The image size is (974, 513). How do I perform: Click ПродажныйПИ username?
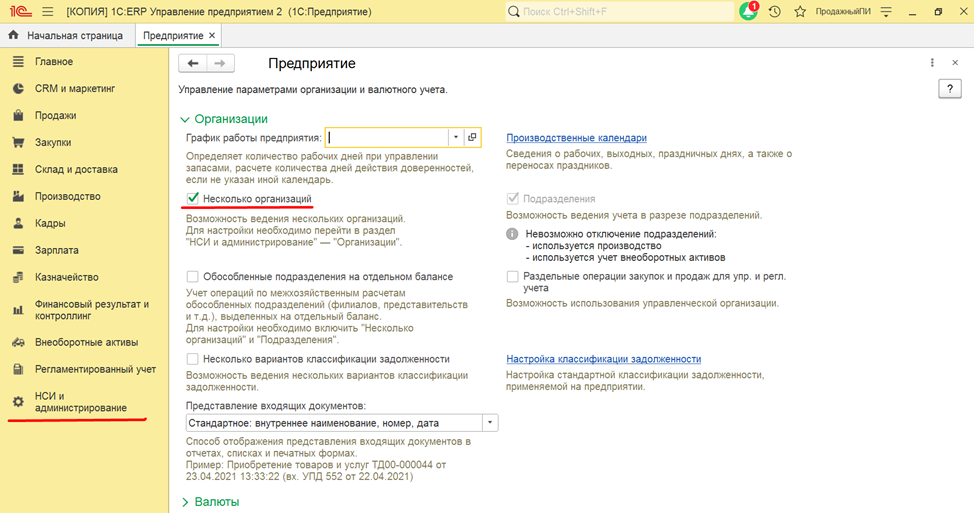click(x=843, y=12)
